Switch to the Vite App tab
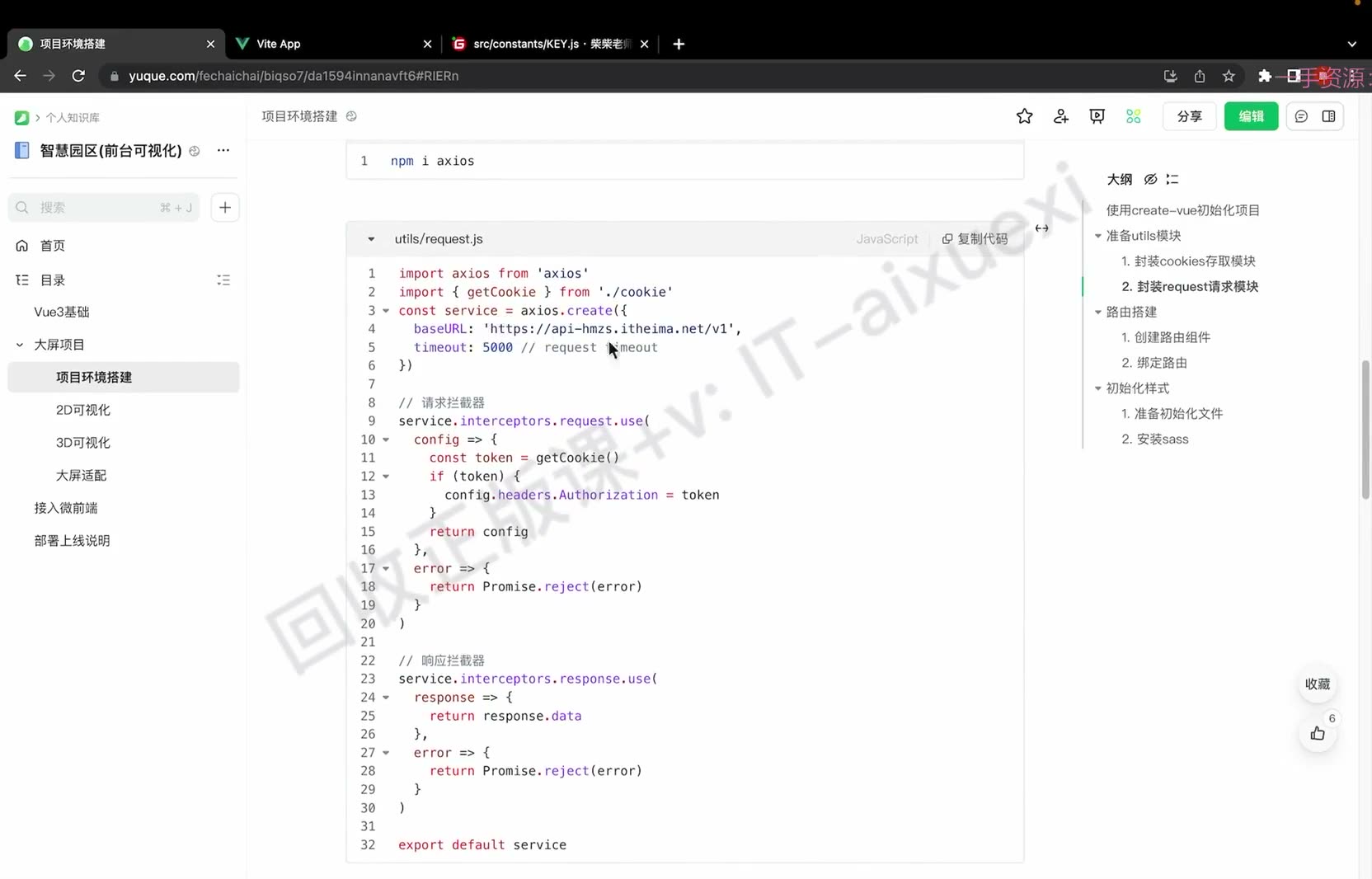This screenshot has height=879, width=1372. (333, 44)
